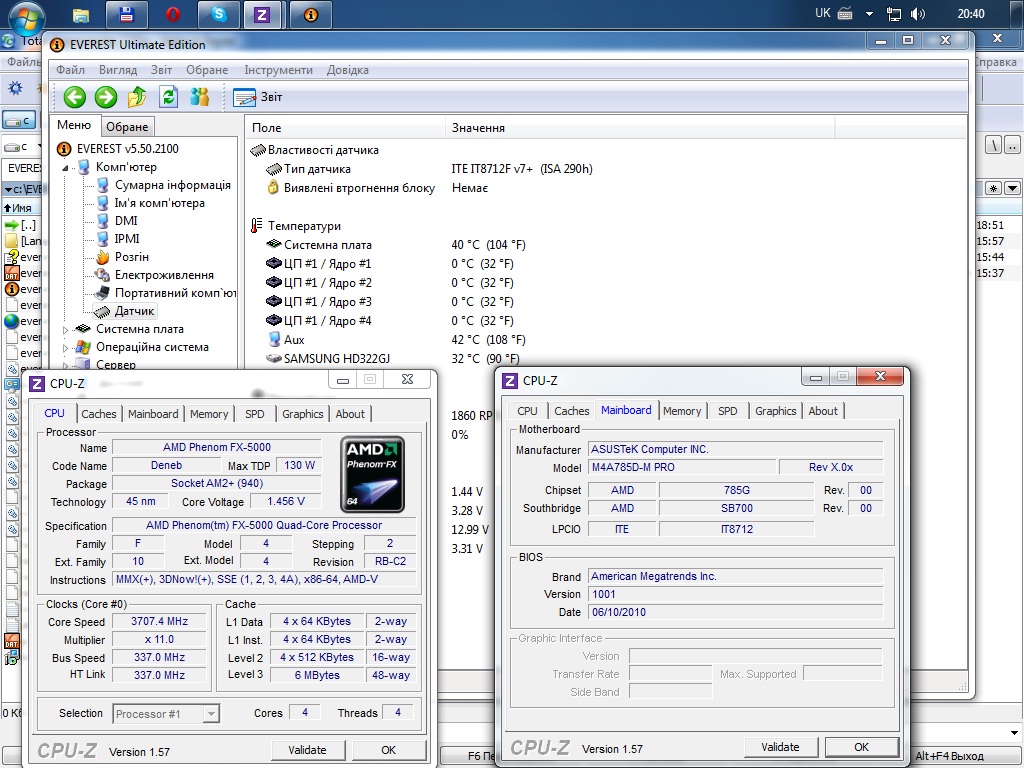1024x768 pixels.
Task: Open About tab in left CPU-Z window
Action: 350,414
